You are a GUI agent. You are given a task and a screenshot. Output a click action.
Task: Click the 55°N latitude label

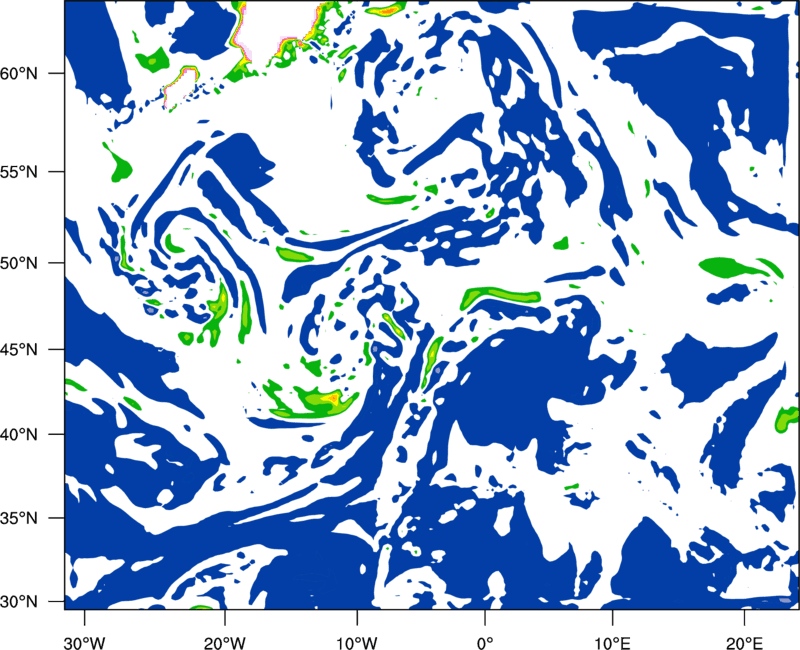coord(19,172)
